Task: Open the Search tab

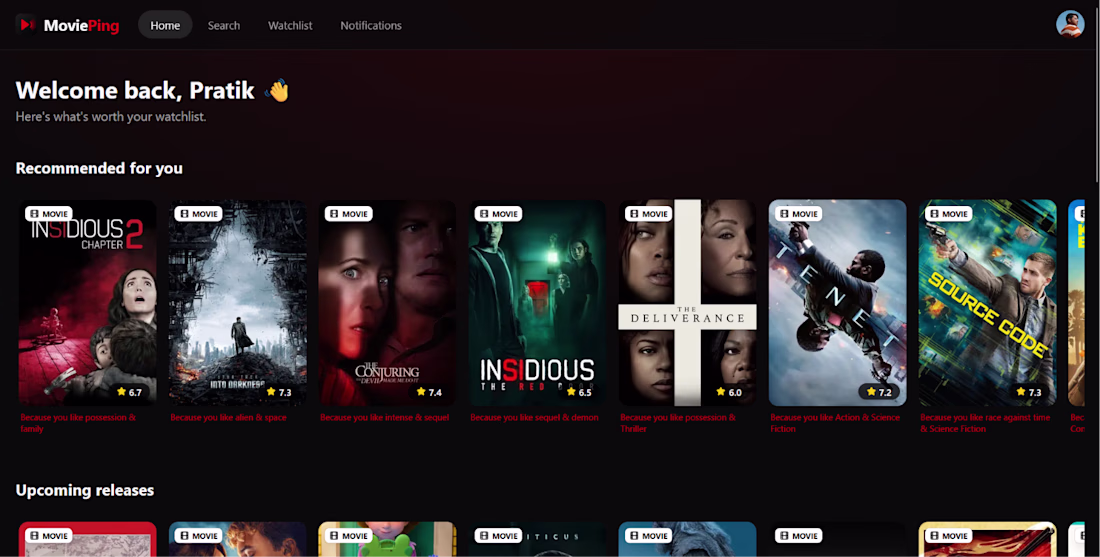Action: pyautogui.click(x=224, y=25)
